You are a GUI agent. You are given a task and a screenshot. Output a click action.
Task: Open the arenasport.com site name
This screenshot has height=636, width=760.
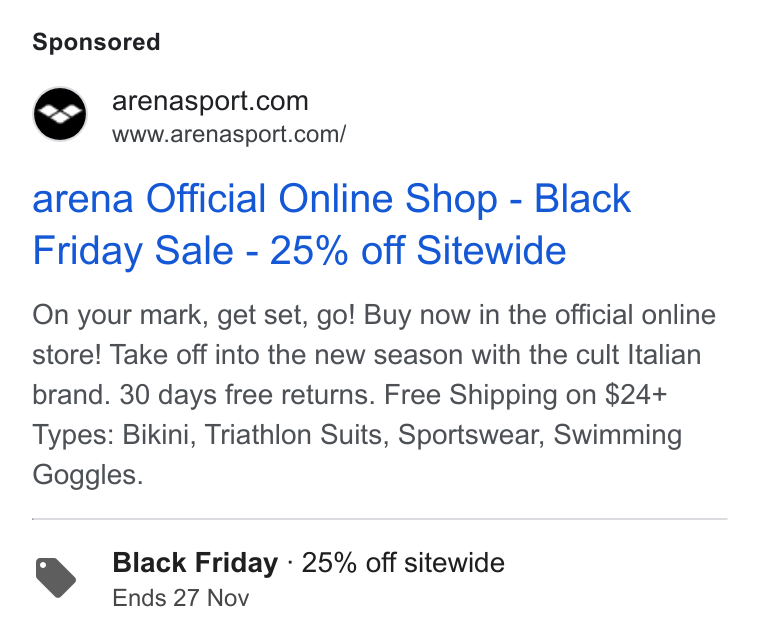pos(210,101)
